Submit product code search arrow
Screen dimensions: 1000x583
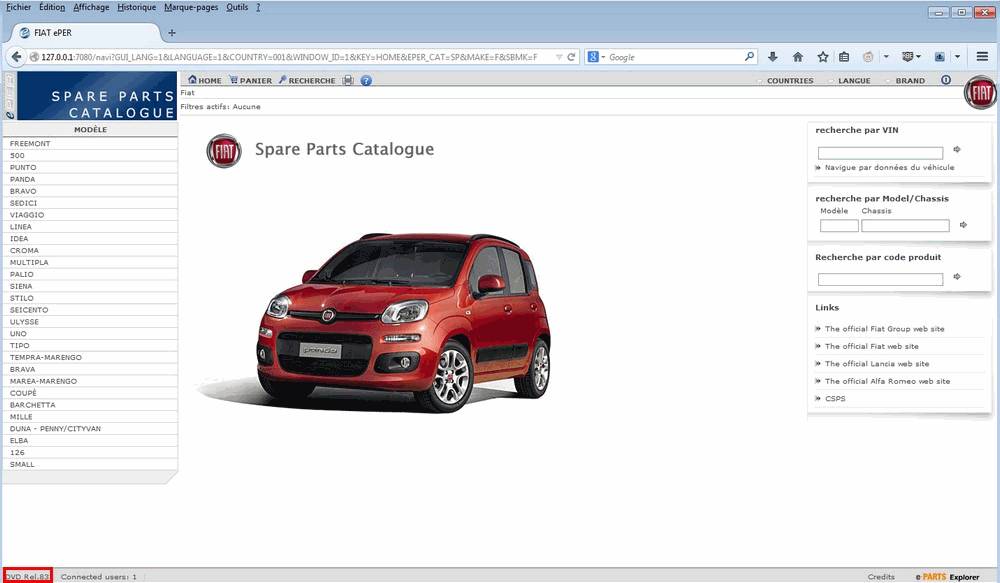(957, 276)
